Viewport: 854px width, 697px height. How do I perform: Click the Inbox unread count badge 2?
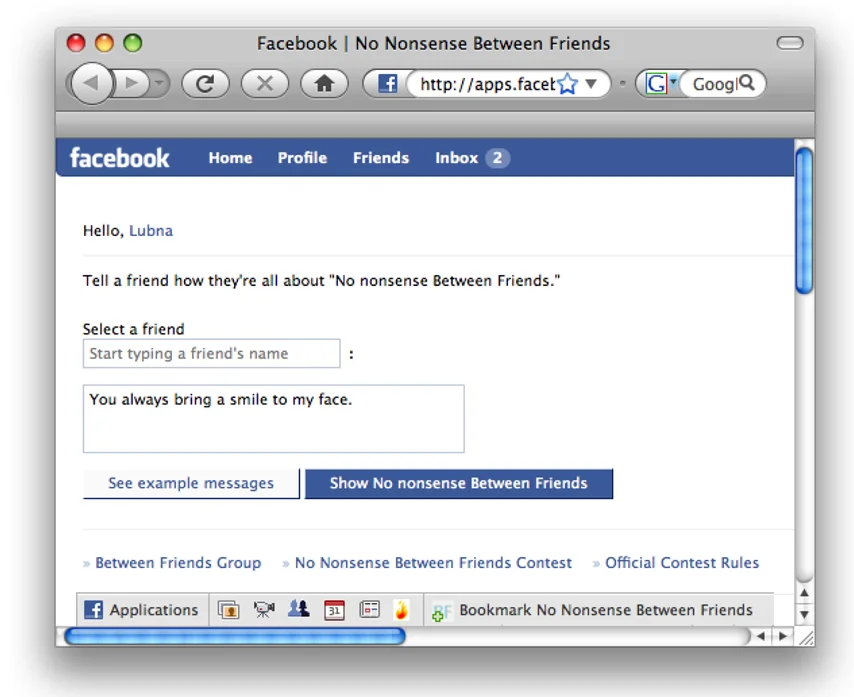pyautogui.click(x=497, y=158)
